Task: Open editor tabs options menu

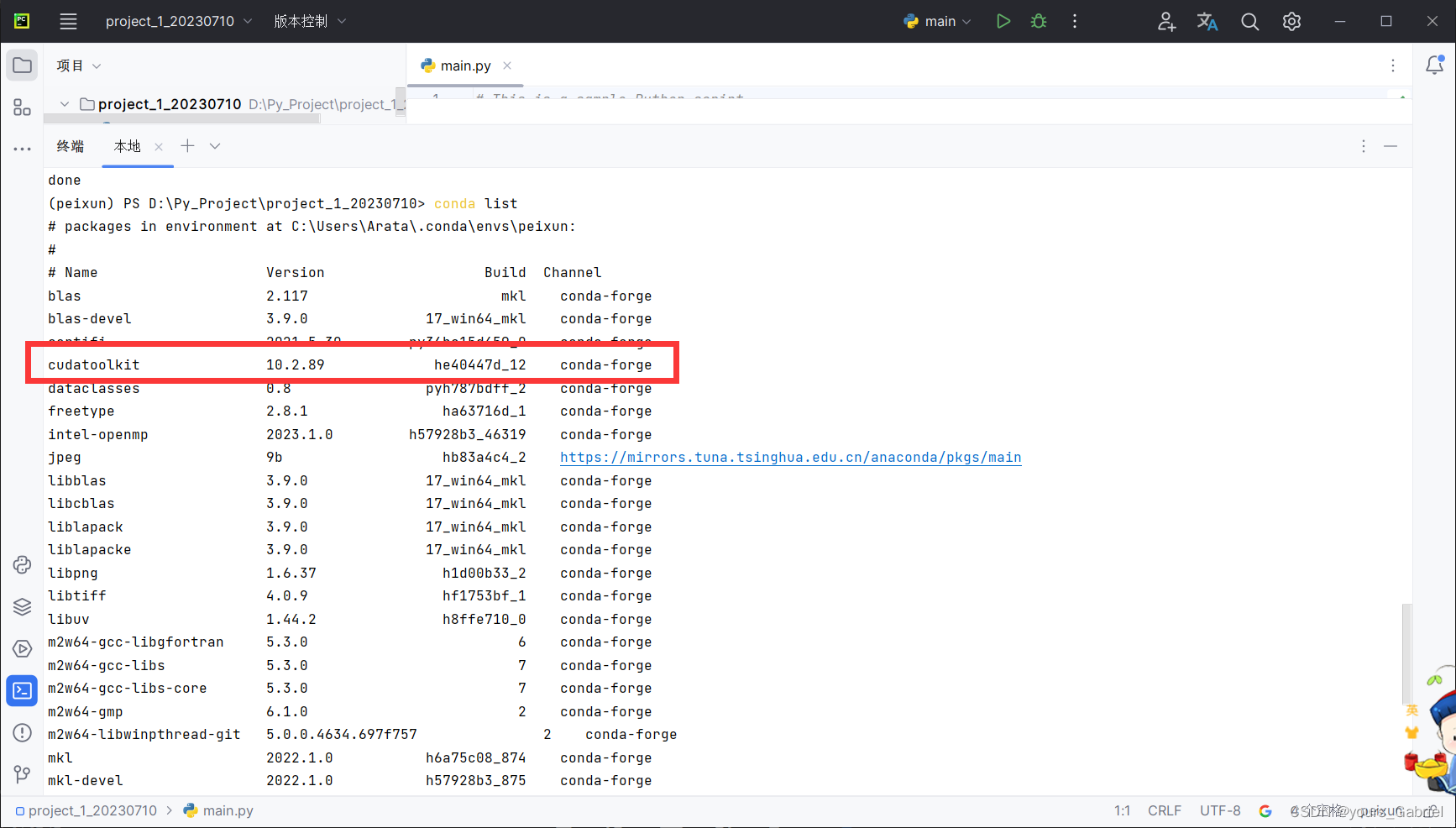Action: coord(1393,66)
